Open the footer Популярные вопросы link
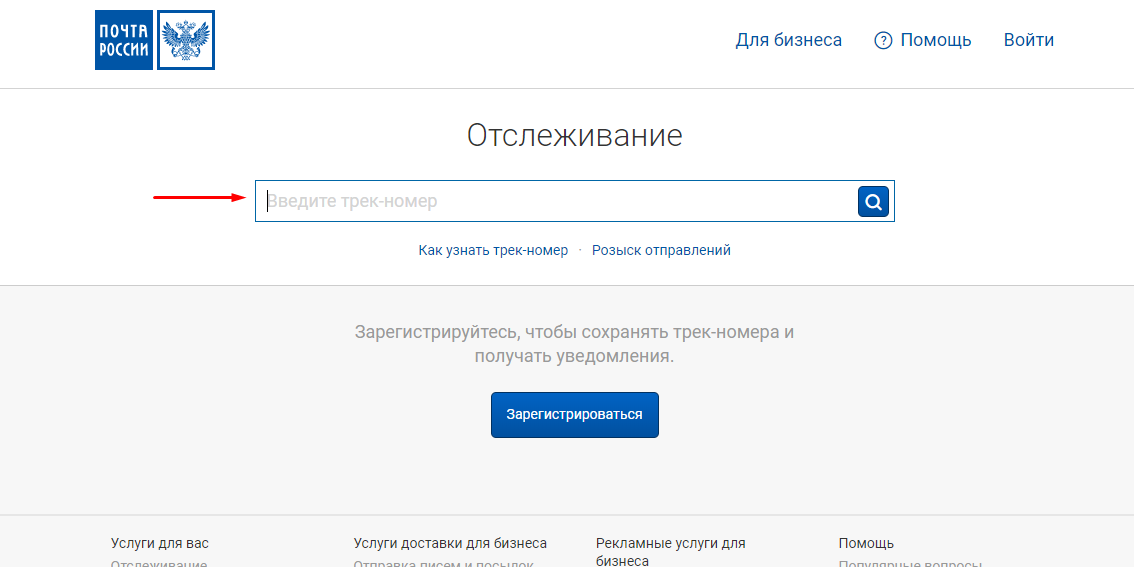The width and height of the screenshot is (1134, 567). pyautogui.click(x=910, y=562)
